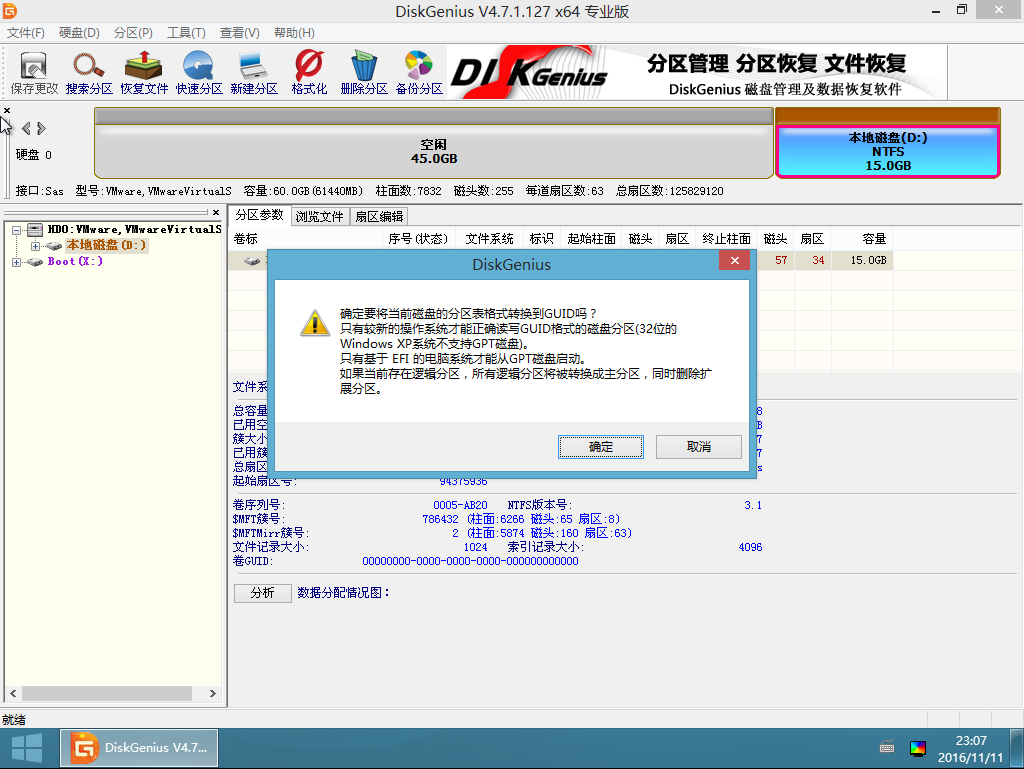Select Boot (X:) in the disk tree
1024x769 pixels.
point(75,262)
